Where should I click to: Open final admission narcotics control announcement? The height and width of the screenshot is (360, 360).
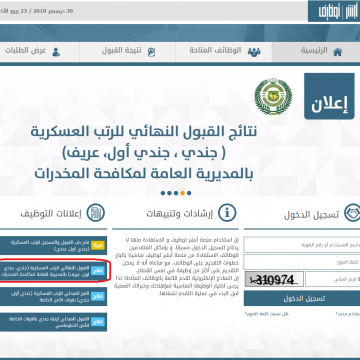(53, 271)
